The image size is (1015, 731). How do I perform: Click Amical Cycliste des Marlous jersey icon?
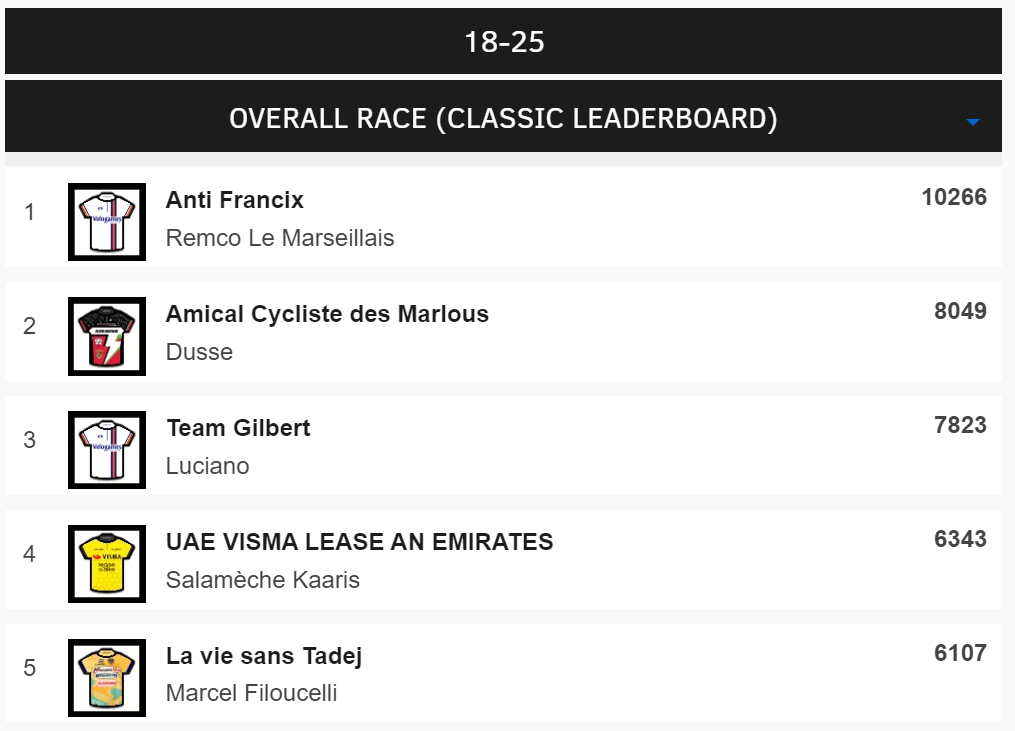(x=107, y=336)
